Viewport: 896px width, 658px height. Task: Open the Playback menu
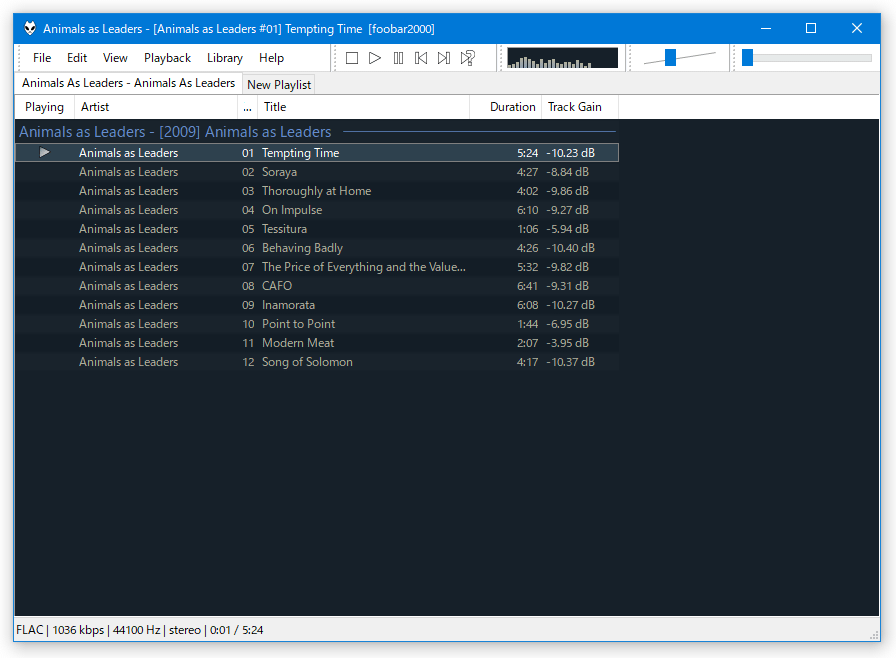[x=167, y=58]
